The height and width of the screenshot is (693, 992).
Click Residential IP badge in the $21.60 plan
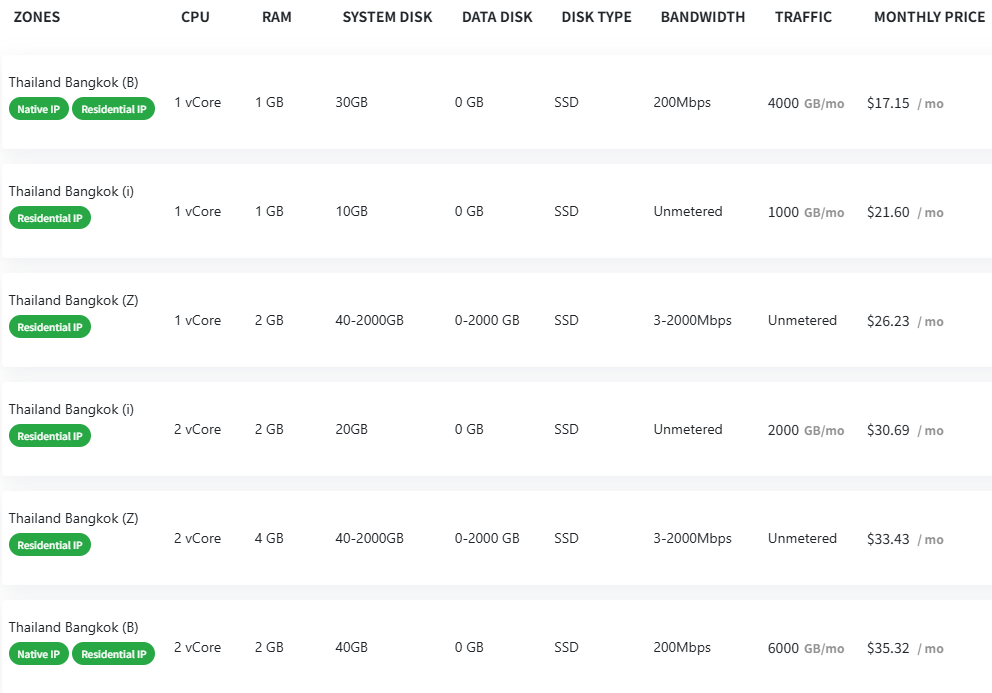tap(50, 218)
